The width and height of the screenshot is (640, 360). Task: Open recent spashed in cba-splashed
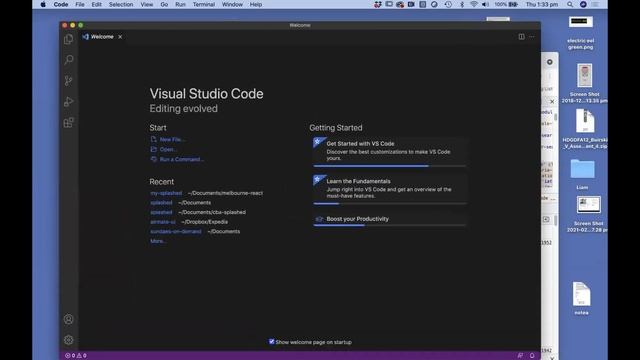click(x=161, y=212)
